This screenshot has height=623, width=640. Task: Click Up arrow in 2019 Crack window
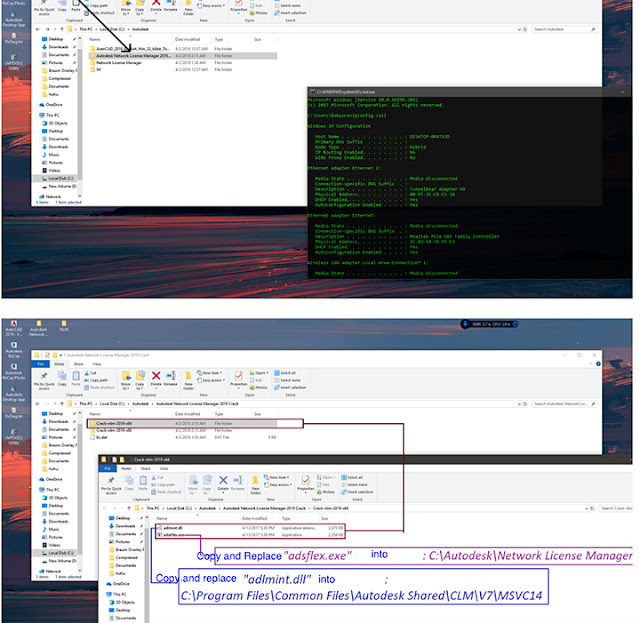(x=62, y=404)
